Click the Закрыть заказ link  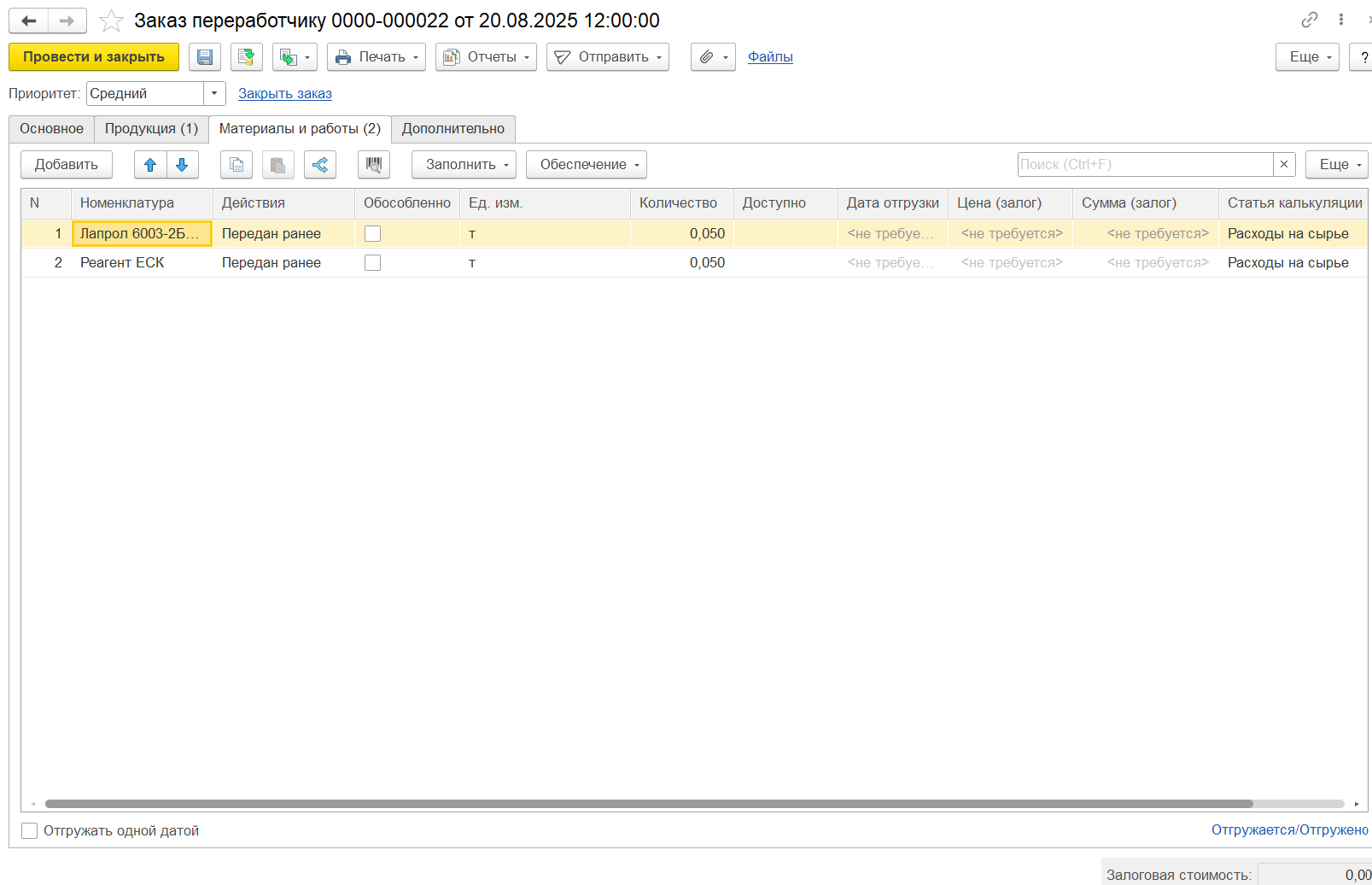(284, 94)
